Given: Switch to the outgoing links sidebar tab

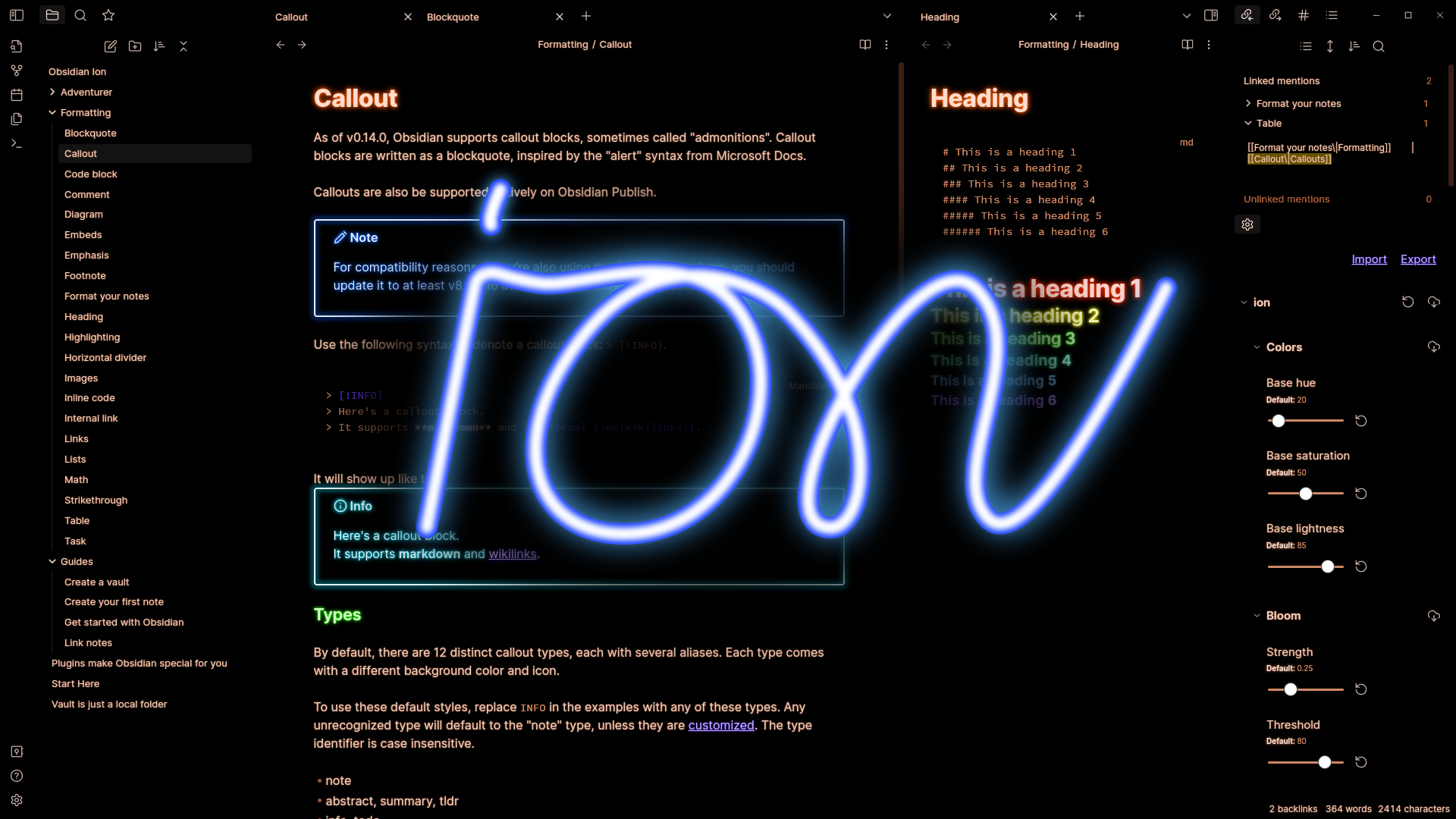Looking at the screenshot, I should click(x=1276, y=15).
